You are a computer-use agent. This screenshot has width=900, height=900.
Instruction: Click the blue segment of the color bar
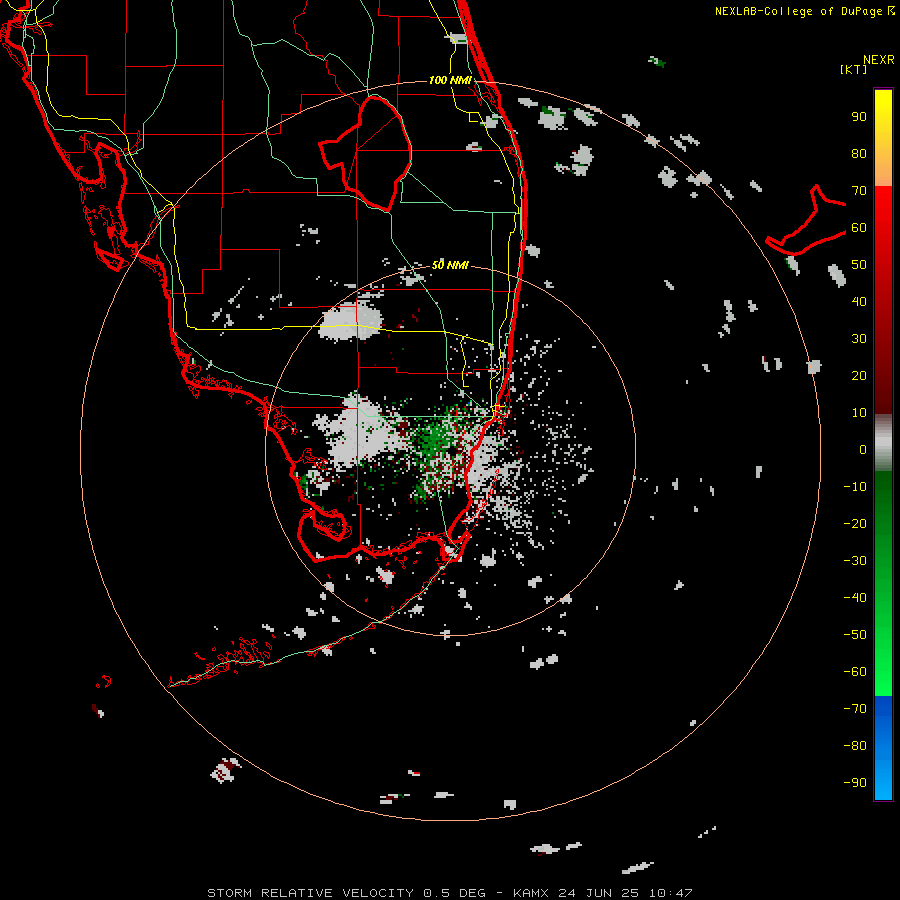(883, 748)
